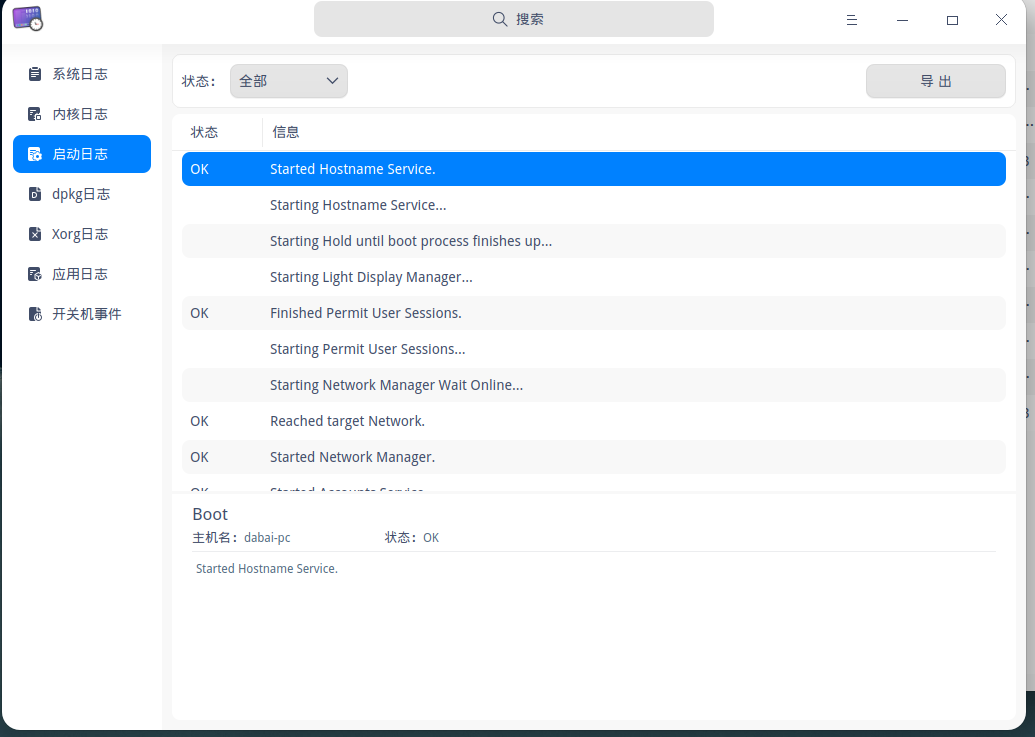1035x737 pixels.
Task: Switch to 内核日志 section
Action: [82, 114]
